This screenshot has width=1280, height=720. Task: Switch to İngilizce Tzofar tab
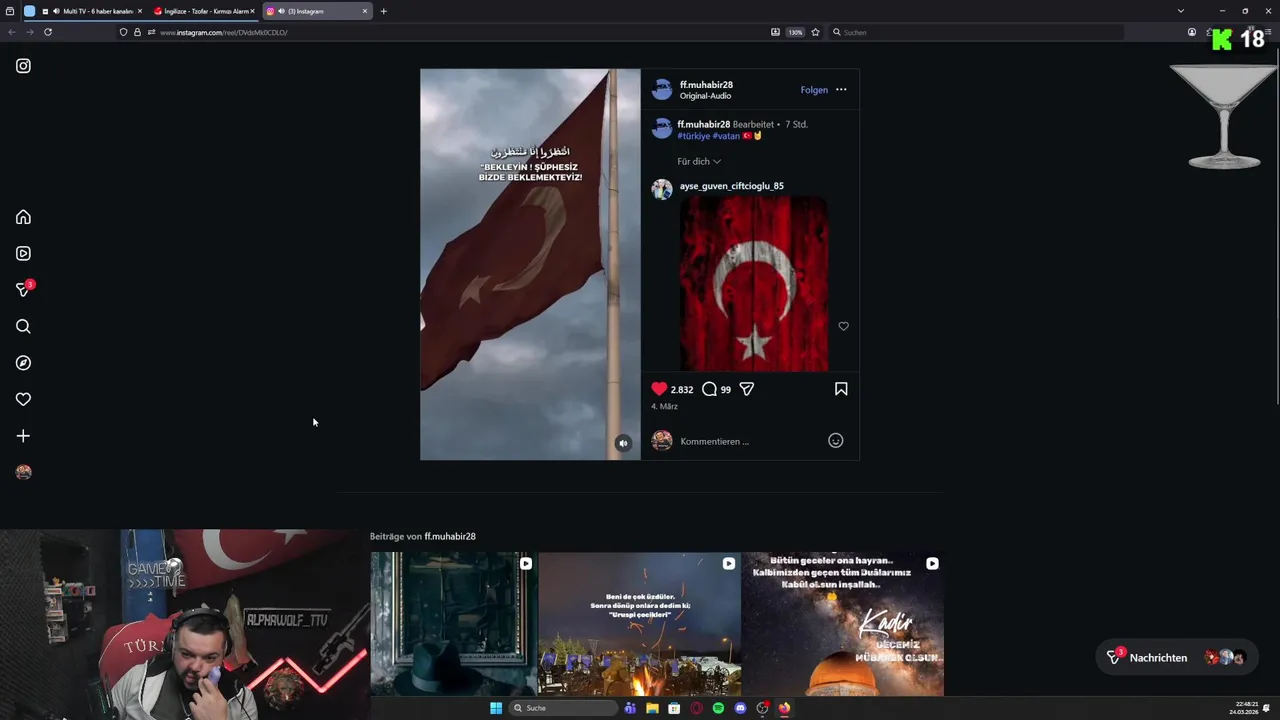(204, 11)
